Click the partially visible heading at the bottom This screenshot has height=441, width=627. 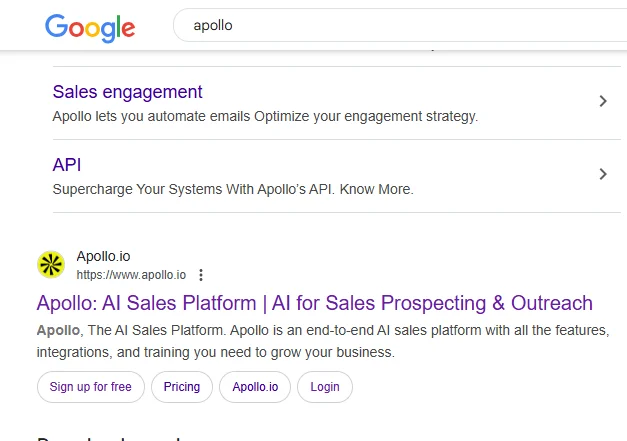pos(108,436)
